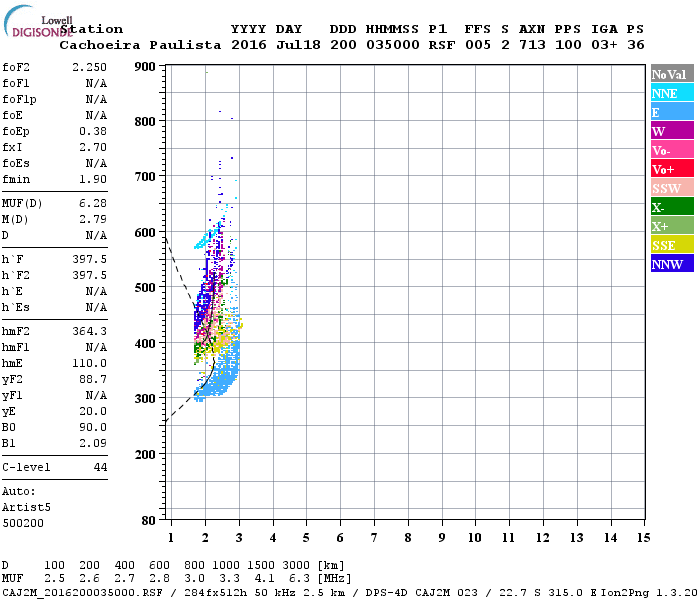Image resolution: width=700 pixels, height=600 pixels.
Task: Click the M(D) value 2.79
Action: [x=93, y=219]
